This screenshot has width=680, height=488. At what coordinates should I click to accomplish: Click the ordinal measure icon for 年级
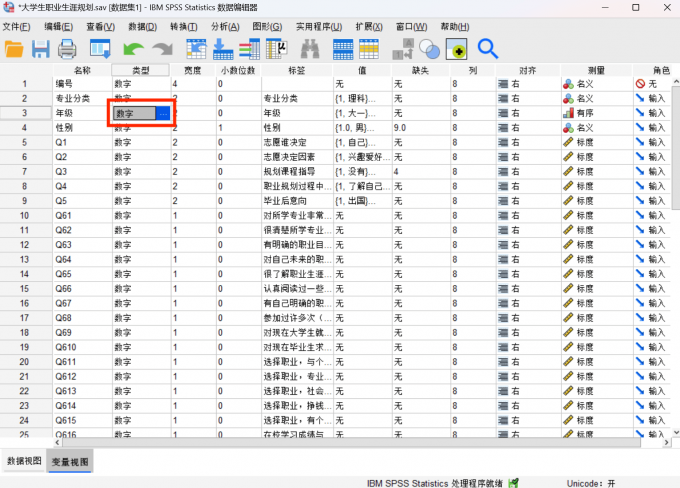tap(568, 113)
